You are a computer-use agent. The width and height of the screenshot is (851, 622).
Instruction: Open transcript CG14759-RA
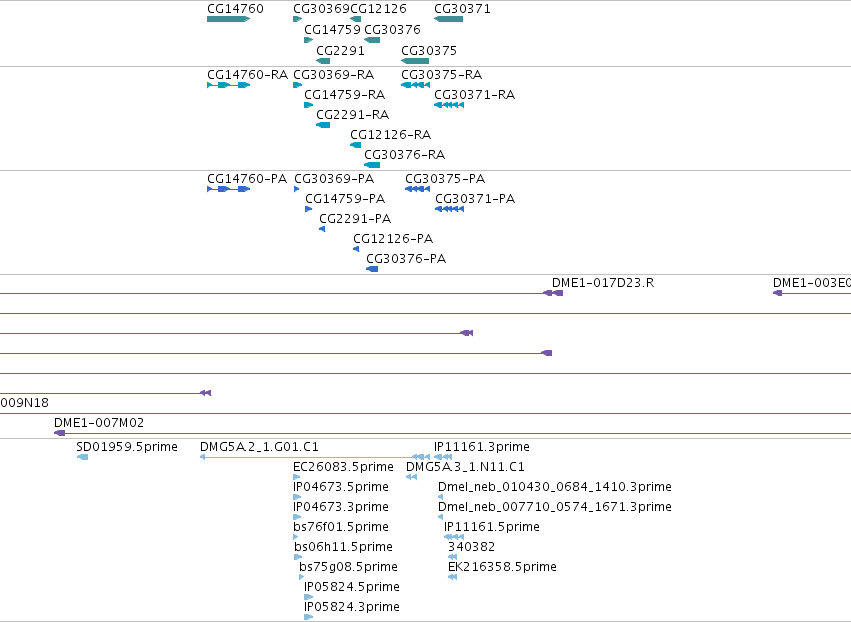(x=344, y=95)
